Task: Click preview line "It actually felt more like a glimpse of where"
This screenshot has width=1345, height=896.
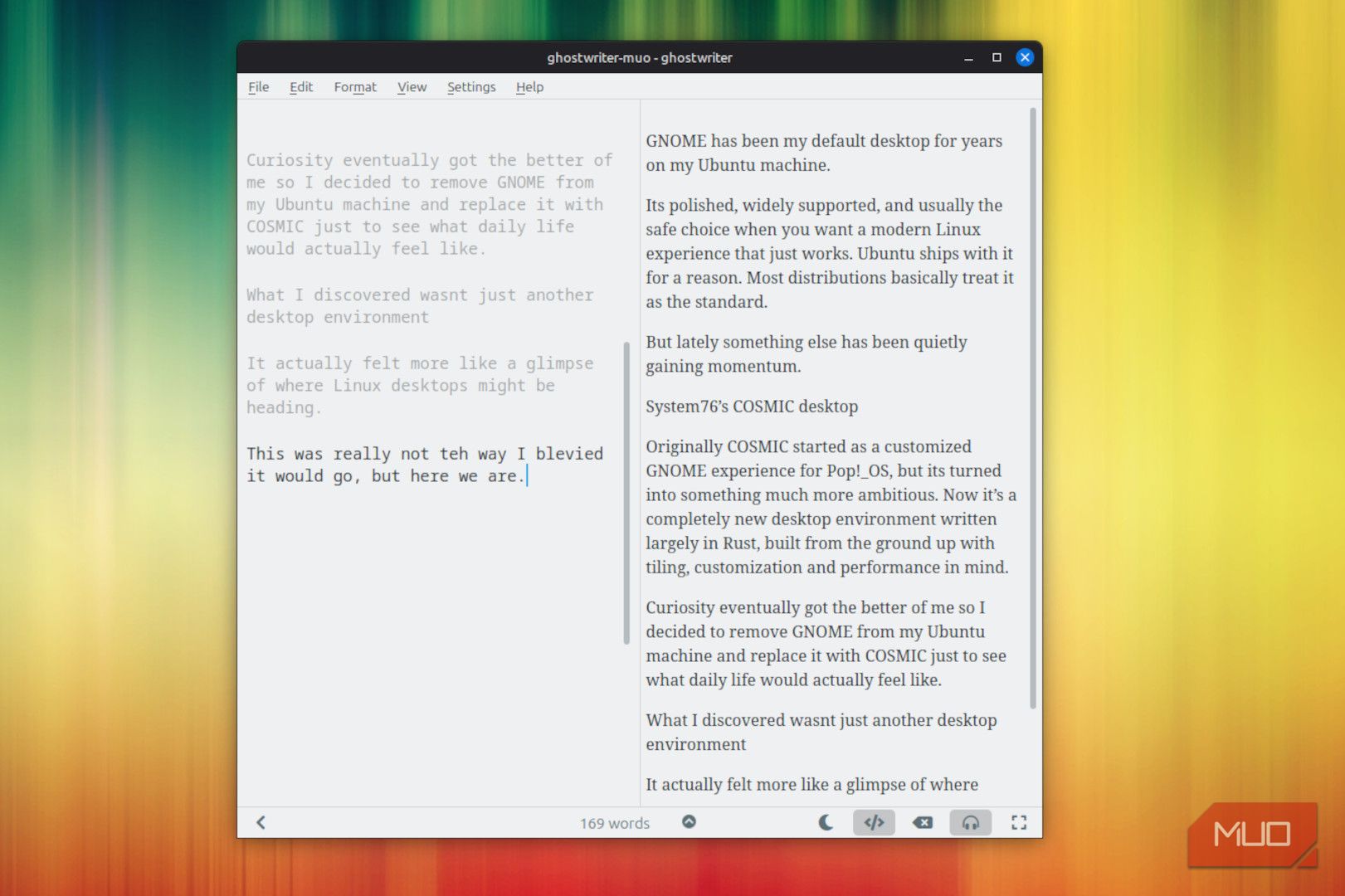Action: click(x=812, y=785)
